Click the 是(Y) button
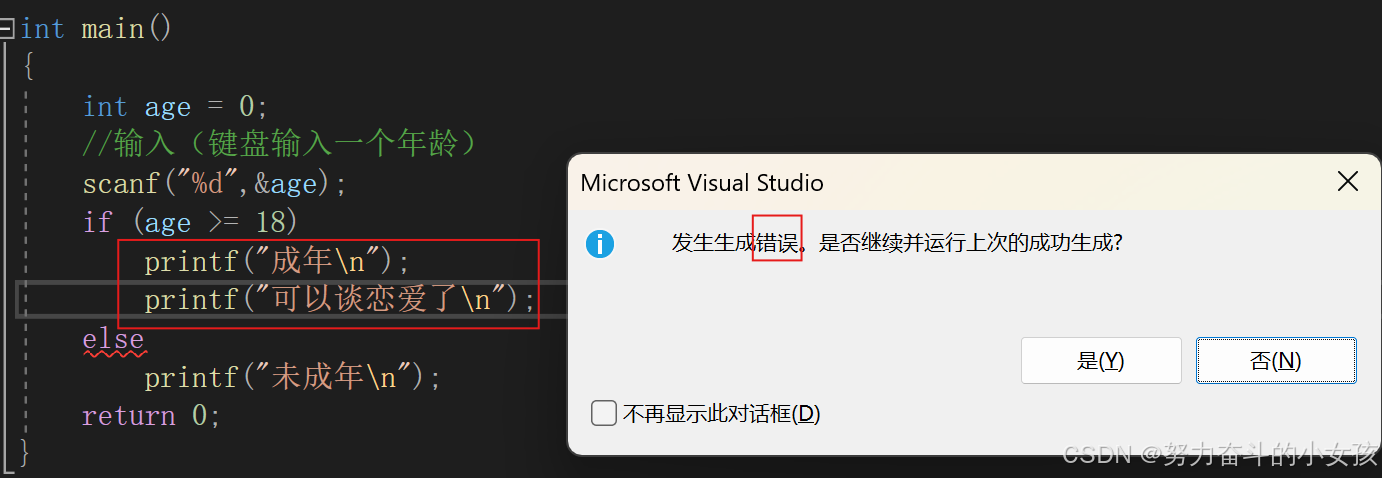Viewport: 1382px width, 478px height. coord(1101,361)
